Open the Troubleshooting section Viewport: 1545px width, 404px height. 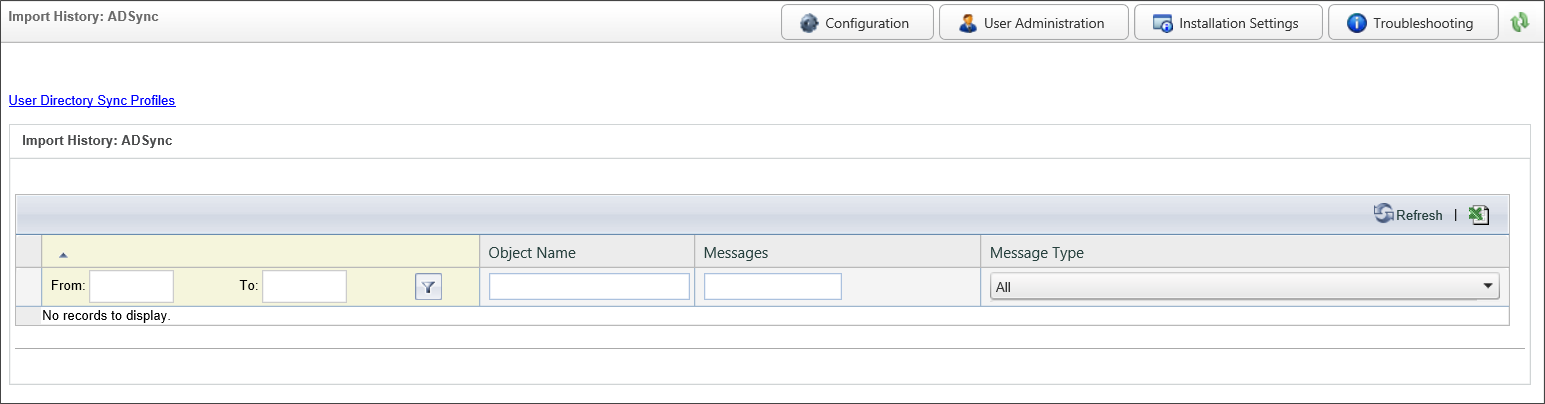coord(1412,23)
